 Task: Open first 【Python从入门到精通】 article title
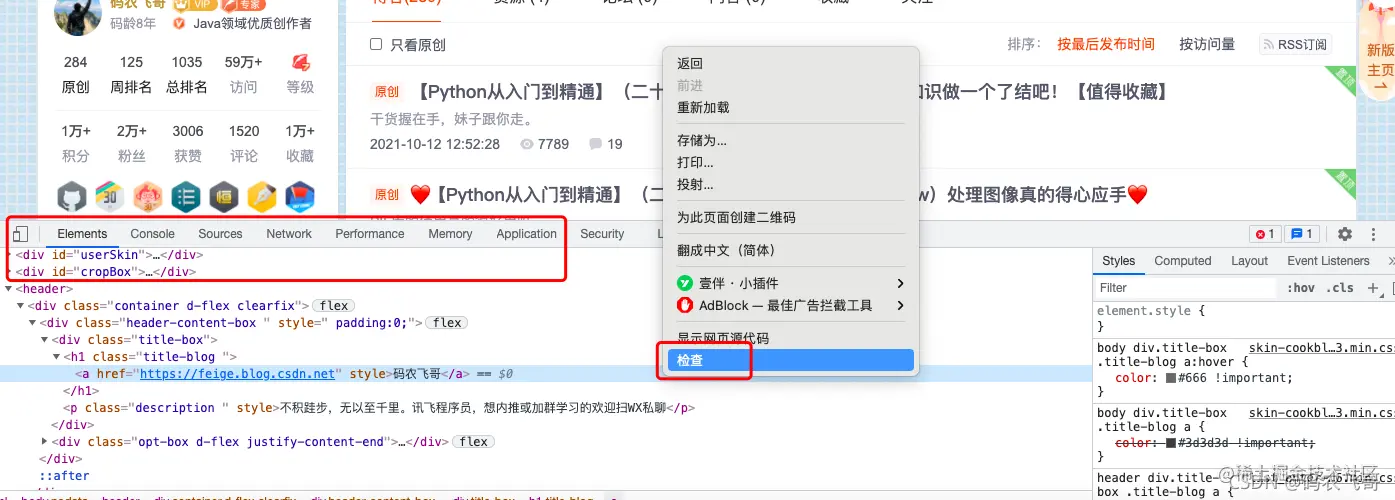(x=791, y=92)
